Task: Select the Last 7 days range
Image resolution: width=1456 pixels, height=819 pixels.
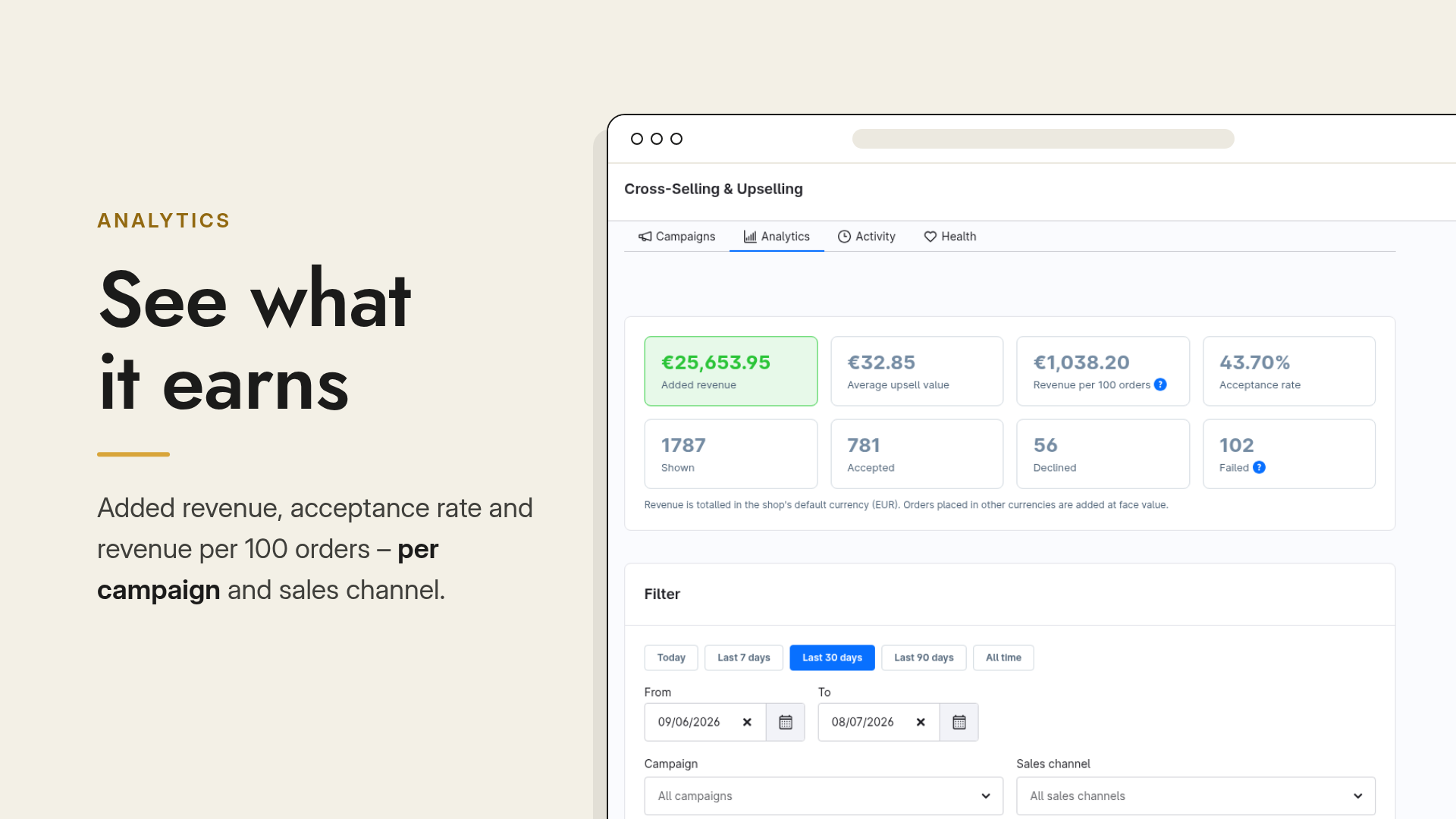Action: click(744, 657)
